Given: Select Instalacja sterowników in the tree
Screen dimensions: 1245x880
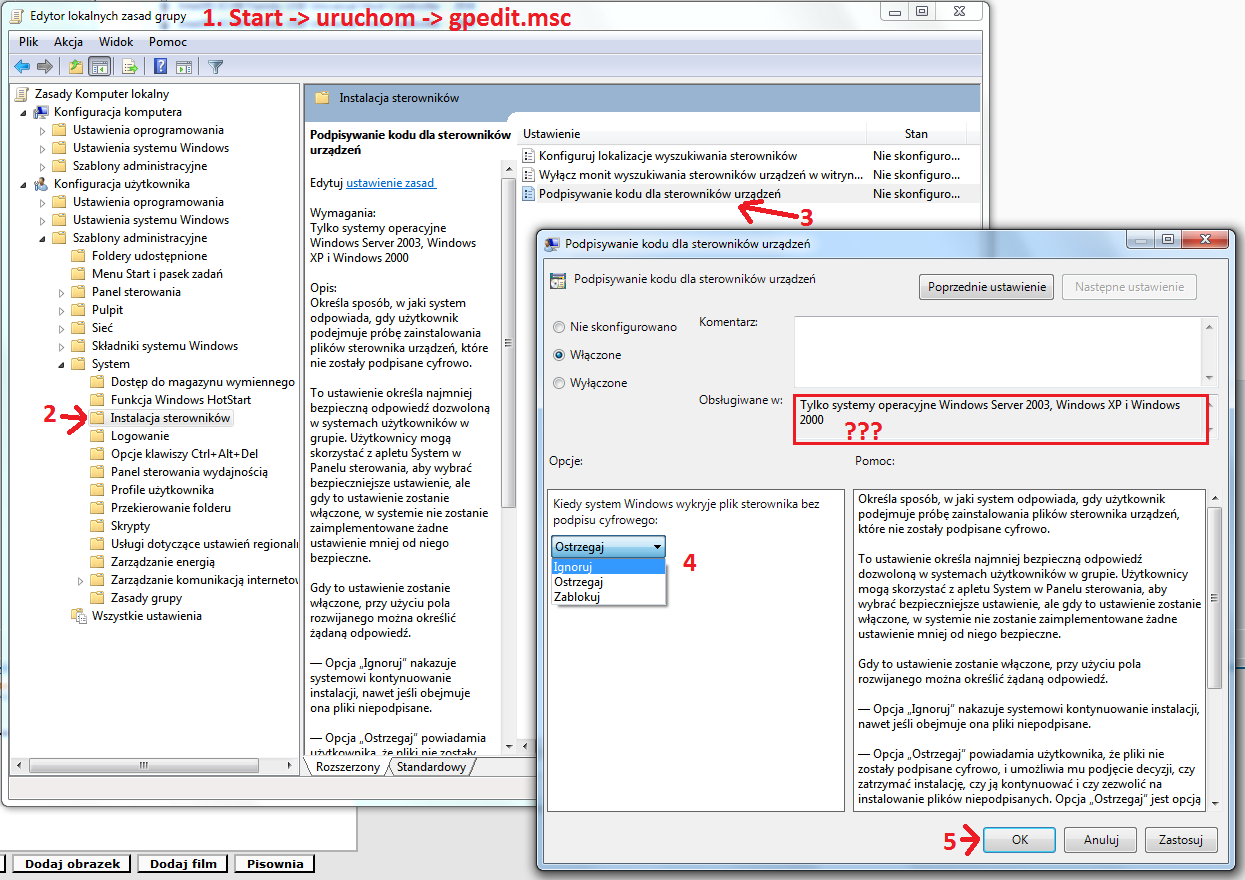Looking at the screenshot, I should 170,418.
